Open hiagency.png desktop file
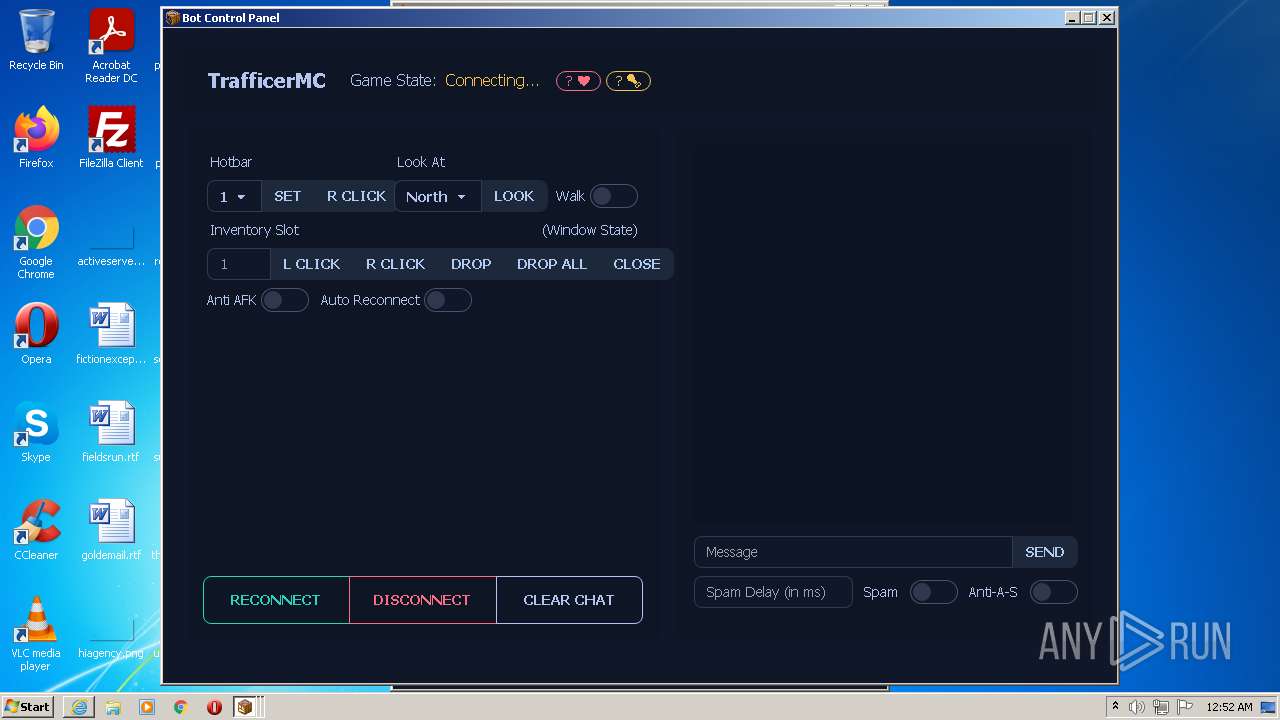The image size is (1280, 720). [111, 640]
